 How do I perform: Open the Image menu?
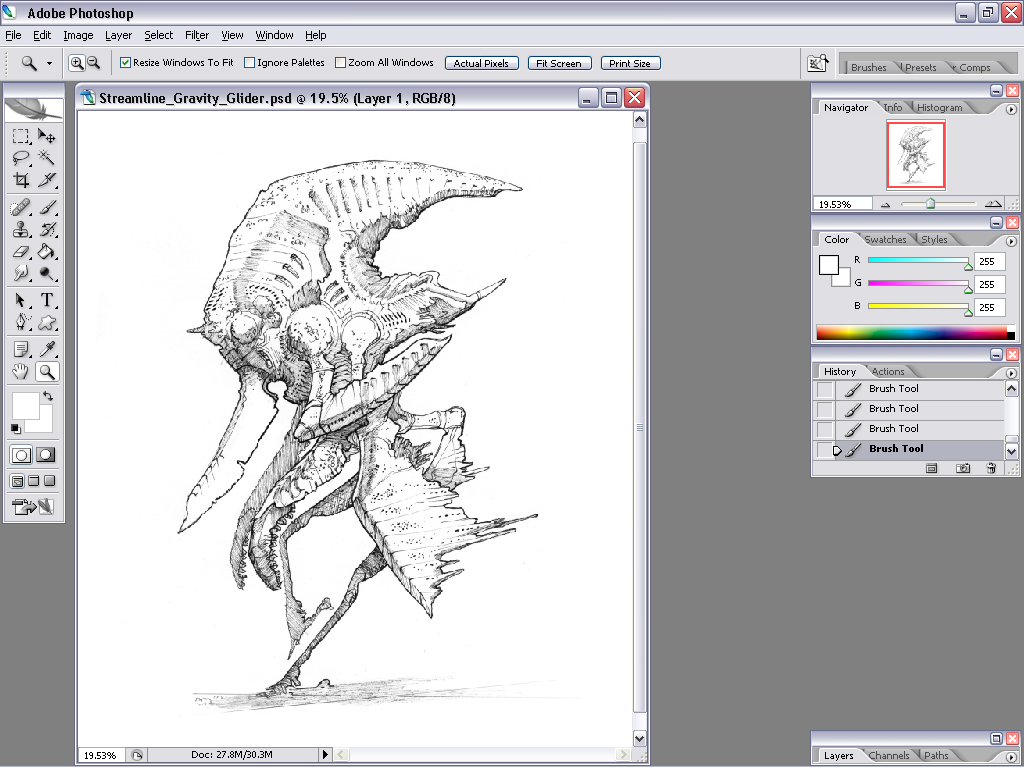click(78, 35)
